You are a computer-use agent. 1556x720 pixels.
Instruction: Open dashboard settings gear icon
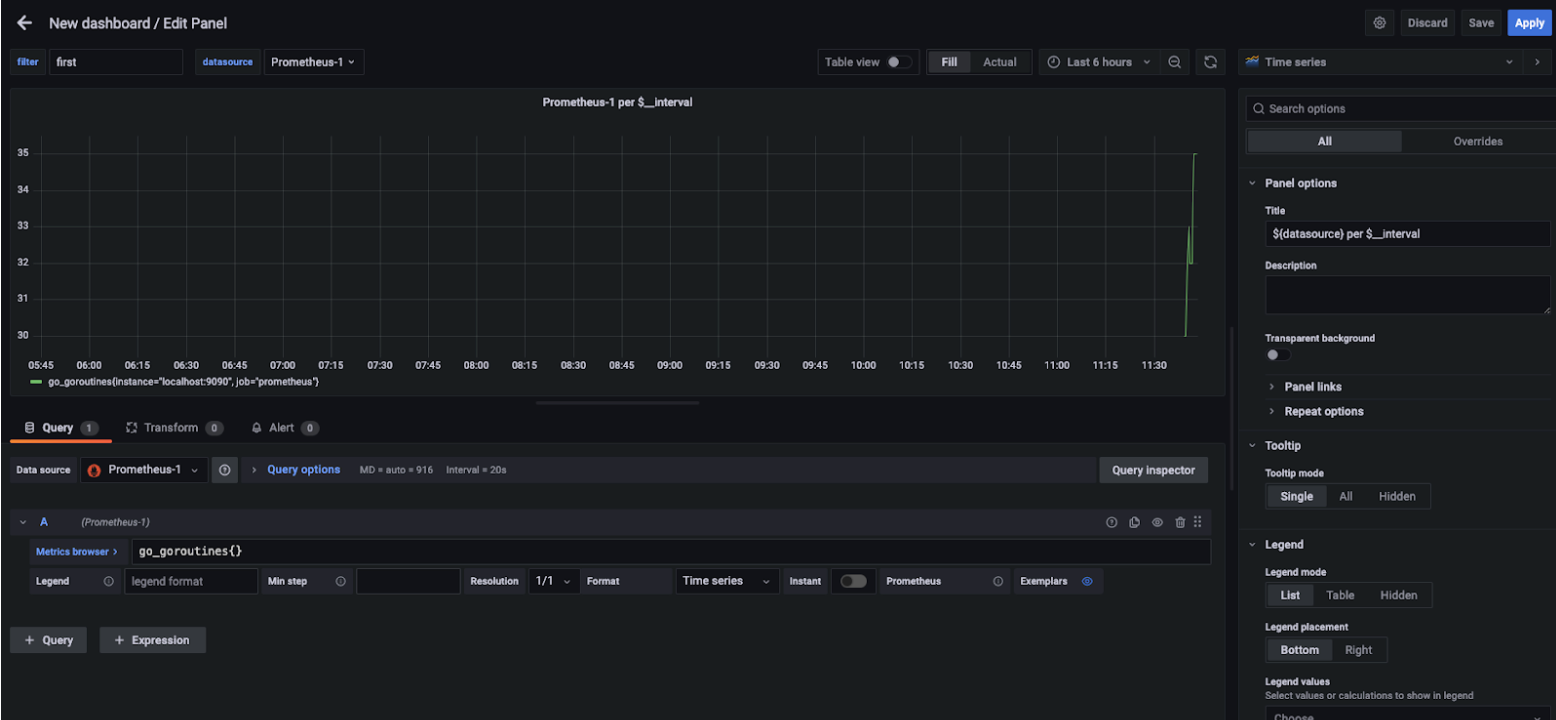pos(1380,23)
